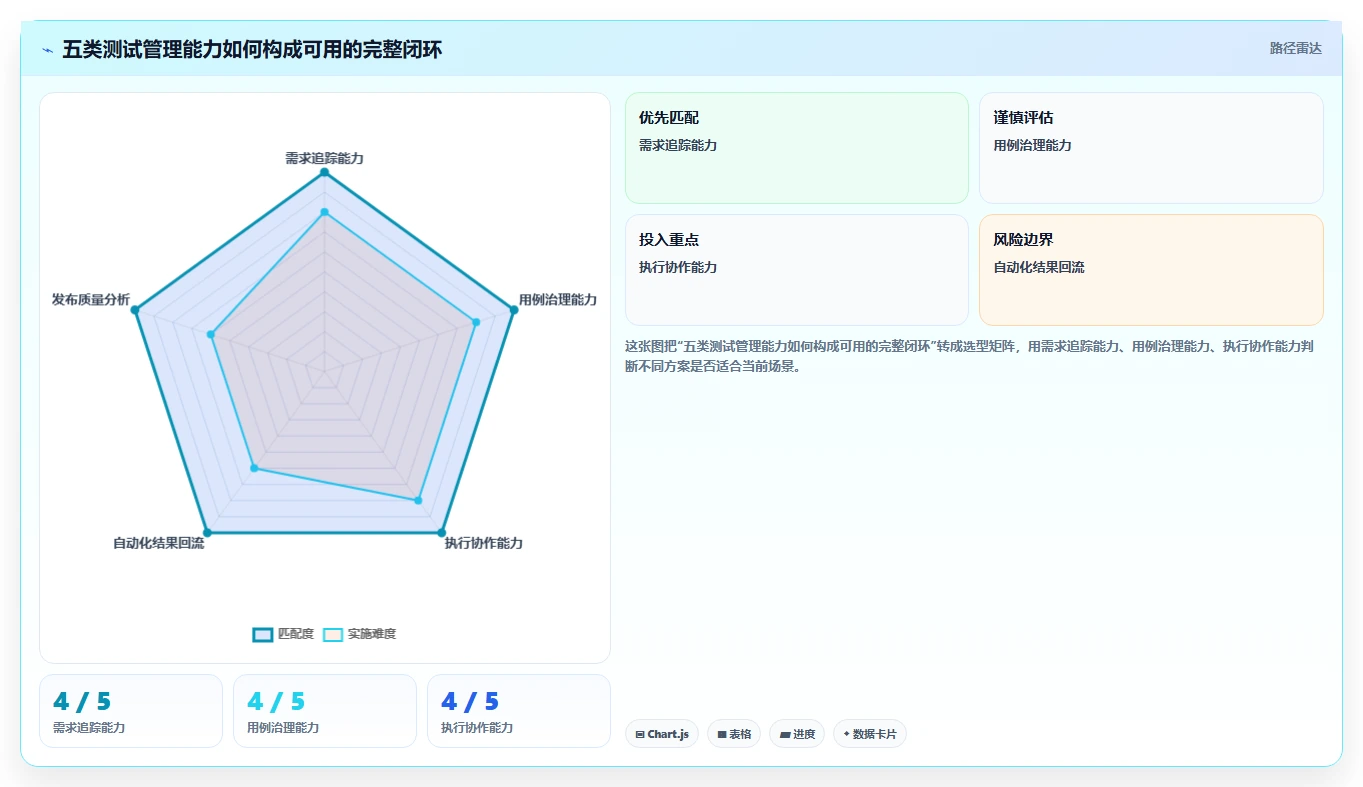The height and width of the screenshot is (787, 1363).
Task: Select the 数据卡片 tag chip
Action: pos(869,734)
